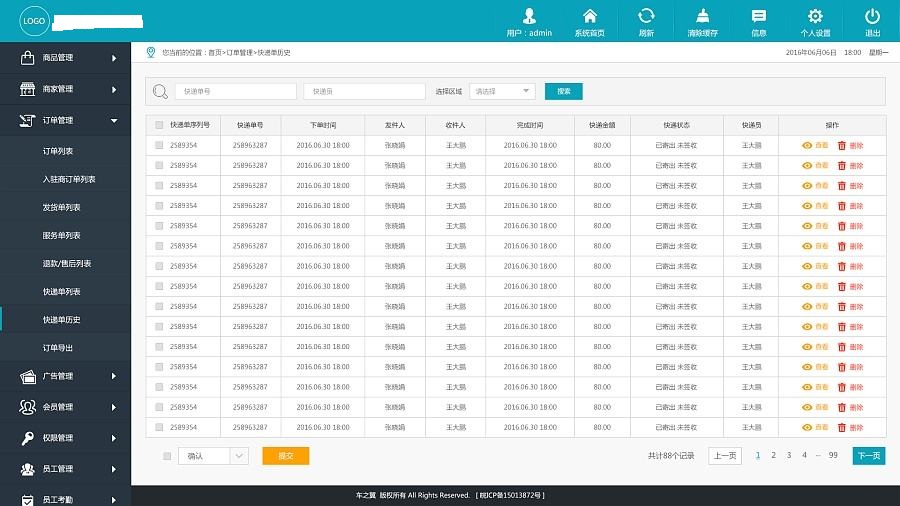The image size is (900, 506).
Task: Go to page 2 in the pagination
Action: [x=773, y=455]
